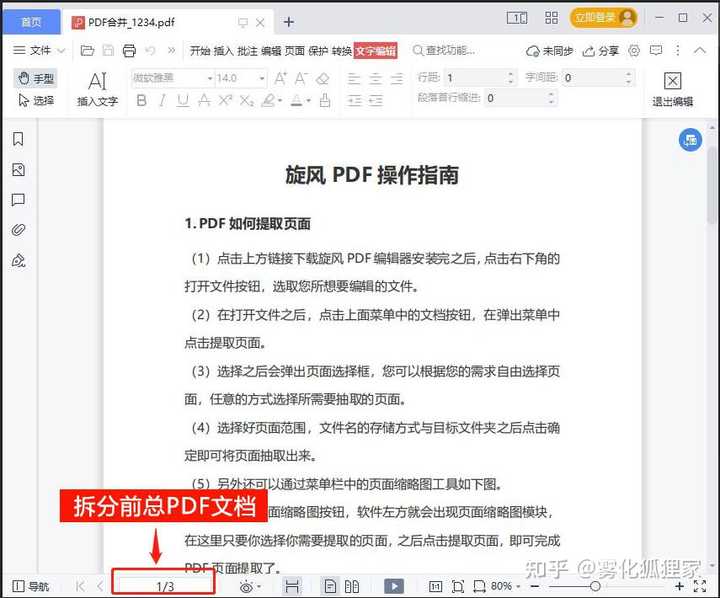Click the format painter stamp icon

[x=325, y=100]
